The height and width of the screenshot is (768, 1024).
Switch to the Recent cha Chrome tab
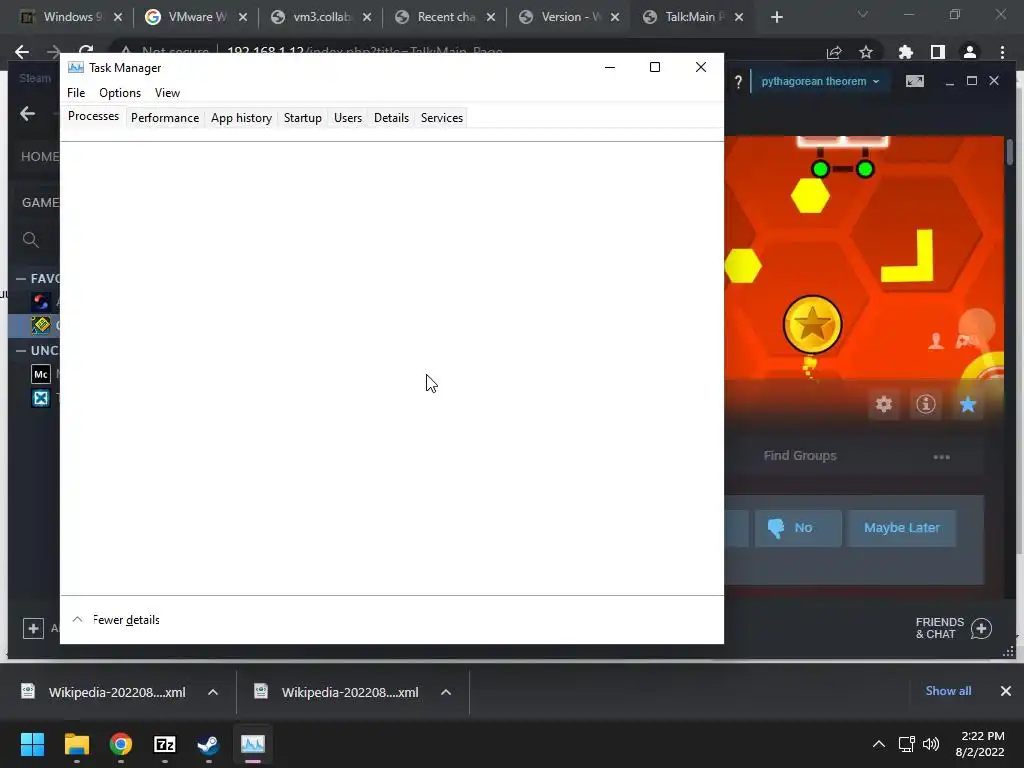point(446,17)
